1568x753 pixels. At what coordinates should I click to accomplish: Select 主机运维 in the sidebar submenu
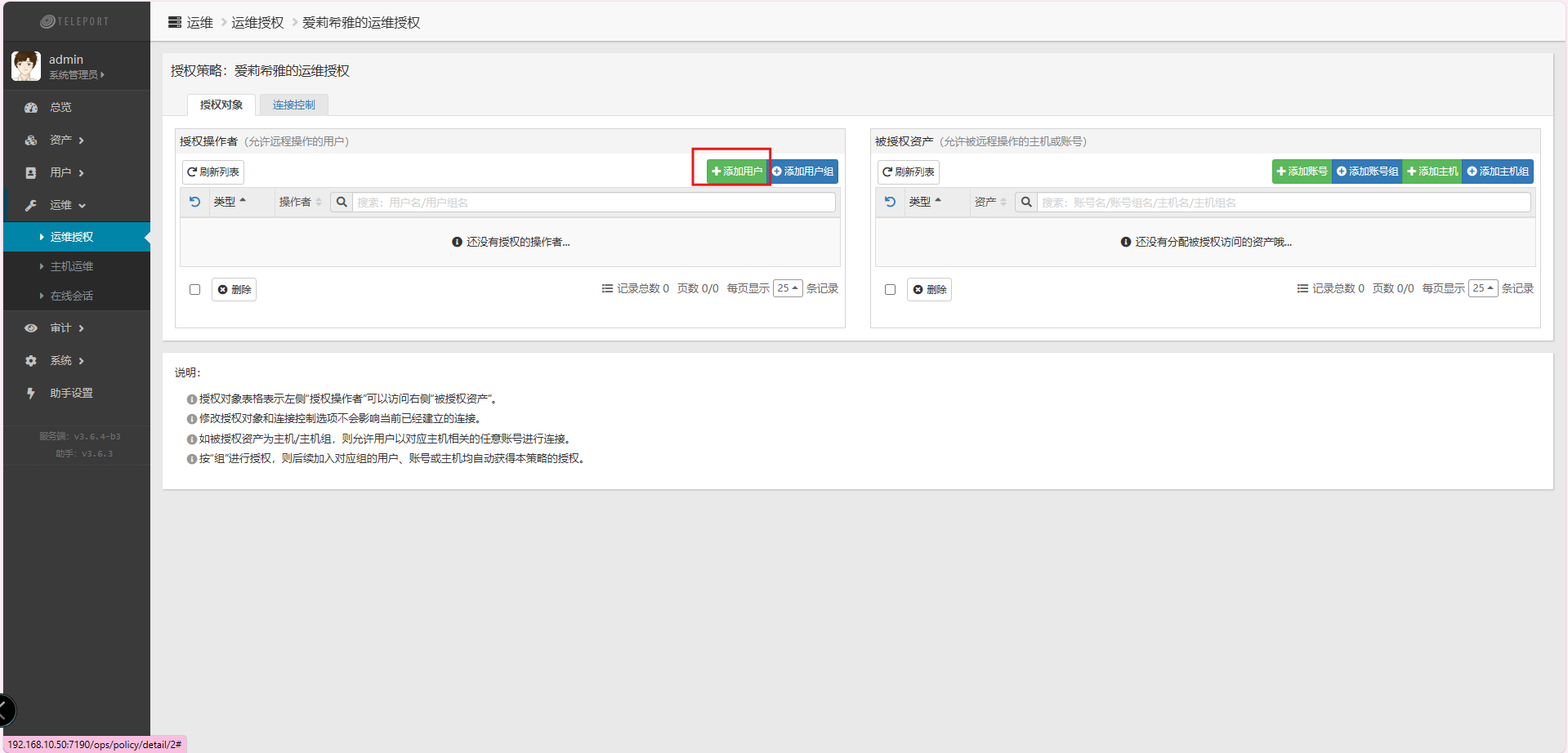(x=72, y=266)
